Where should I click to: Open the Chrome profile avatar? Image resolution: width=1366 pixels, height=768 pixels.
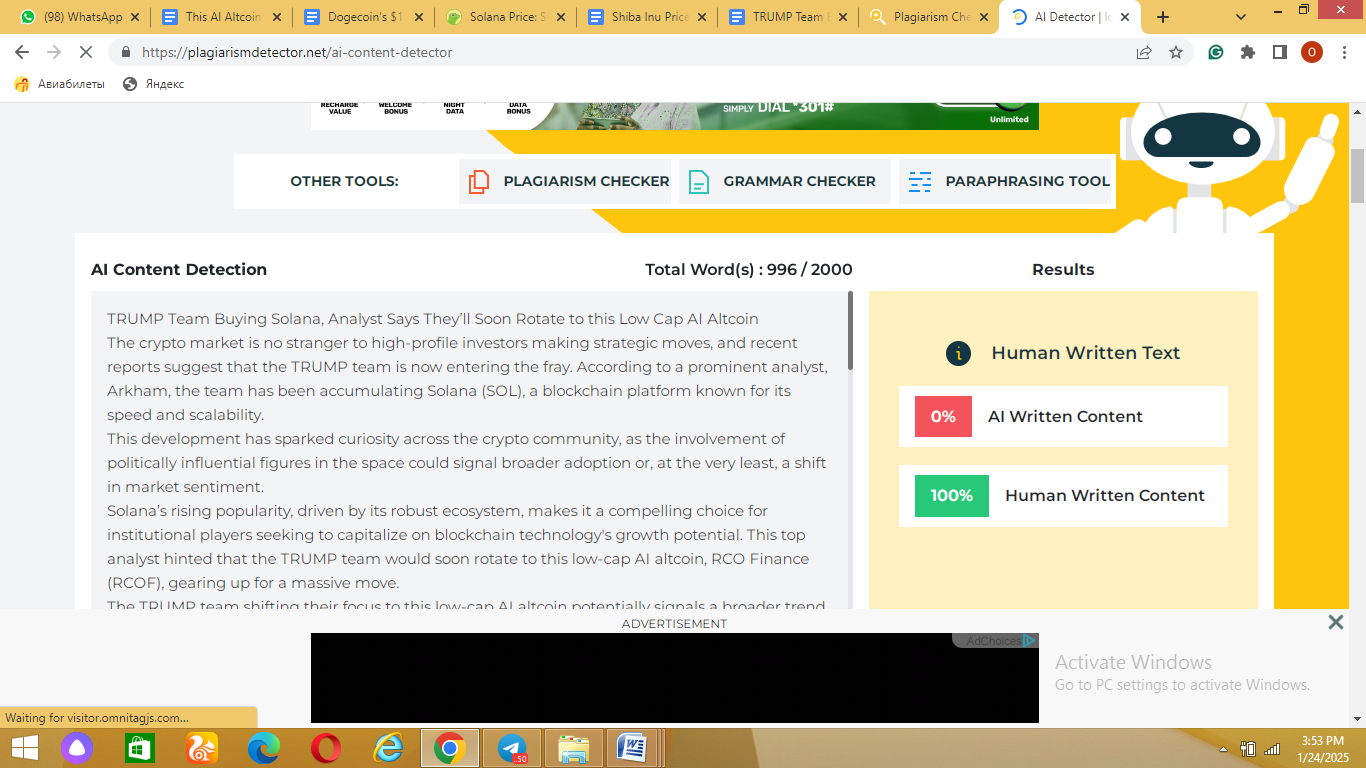pos(1311,52)
